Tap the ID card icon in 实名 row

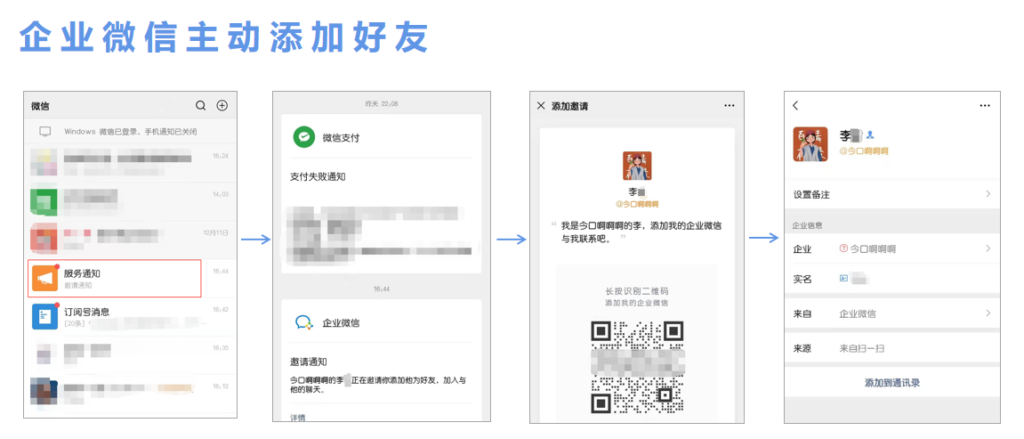point(843,279)
